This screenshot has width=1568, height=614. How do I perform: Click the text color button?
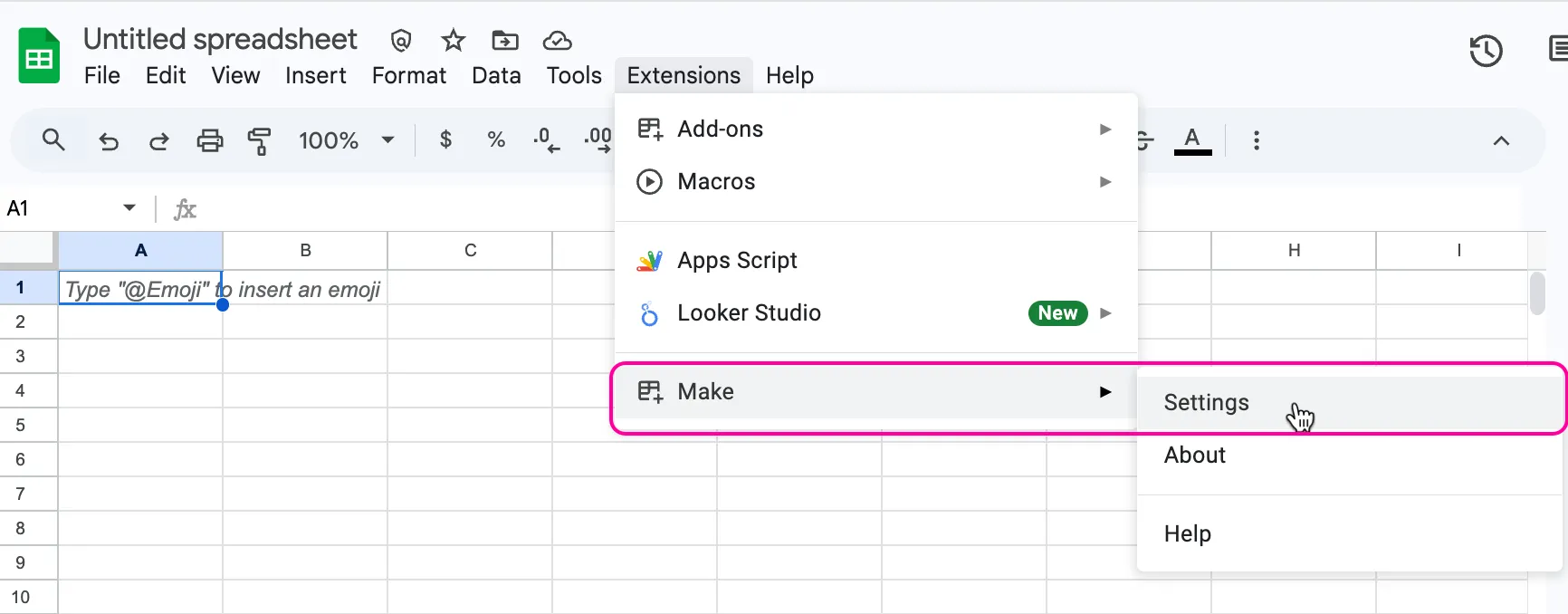(1192, 140)
